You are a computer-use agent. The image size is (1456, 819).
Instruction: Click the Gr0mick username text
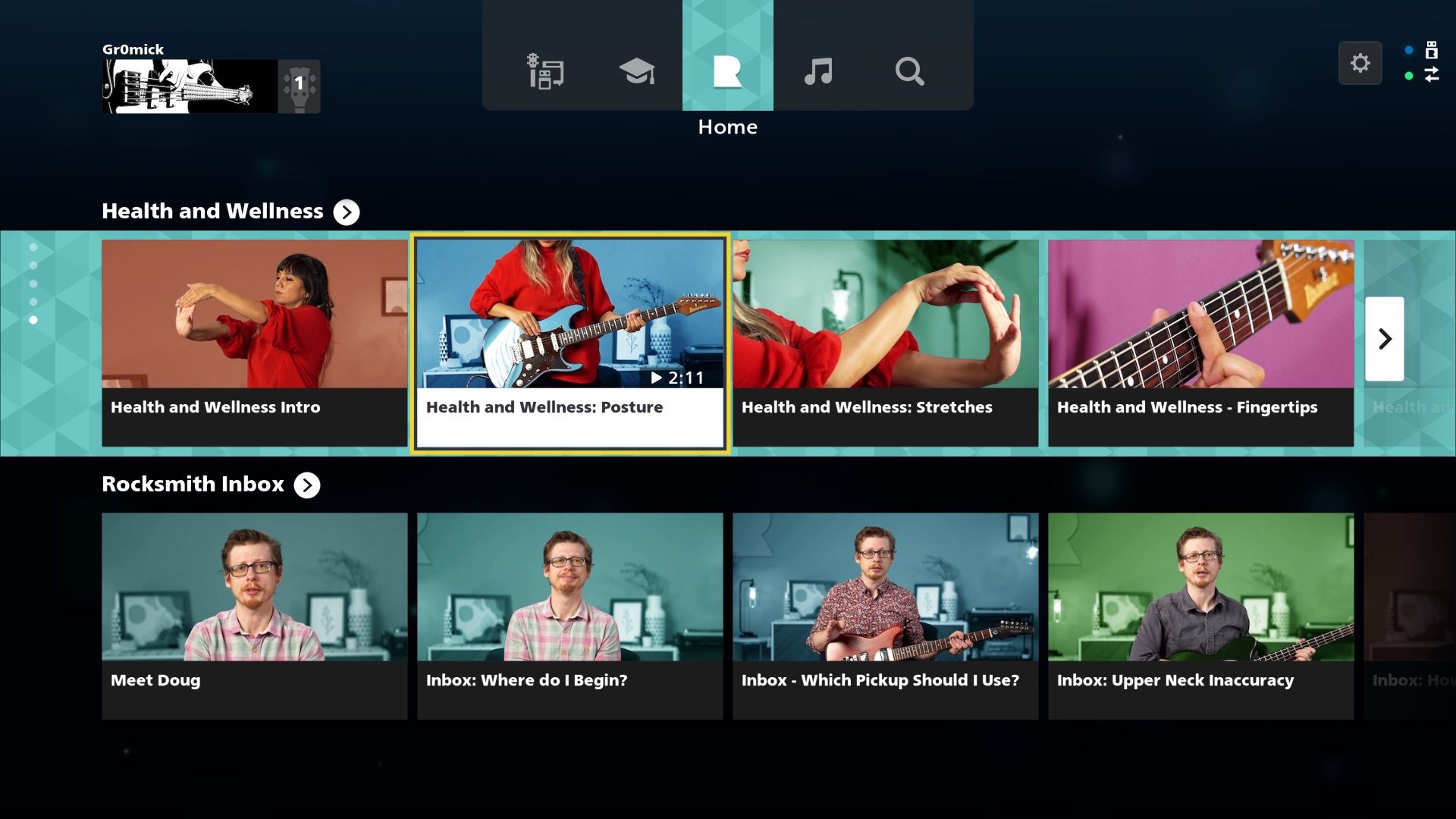tap(133, 49)
